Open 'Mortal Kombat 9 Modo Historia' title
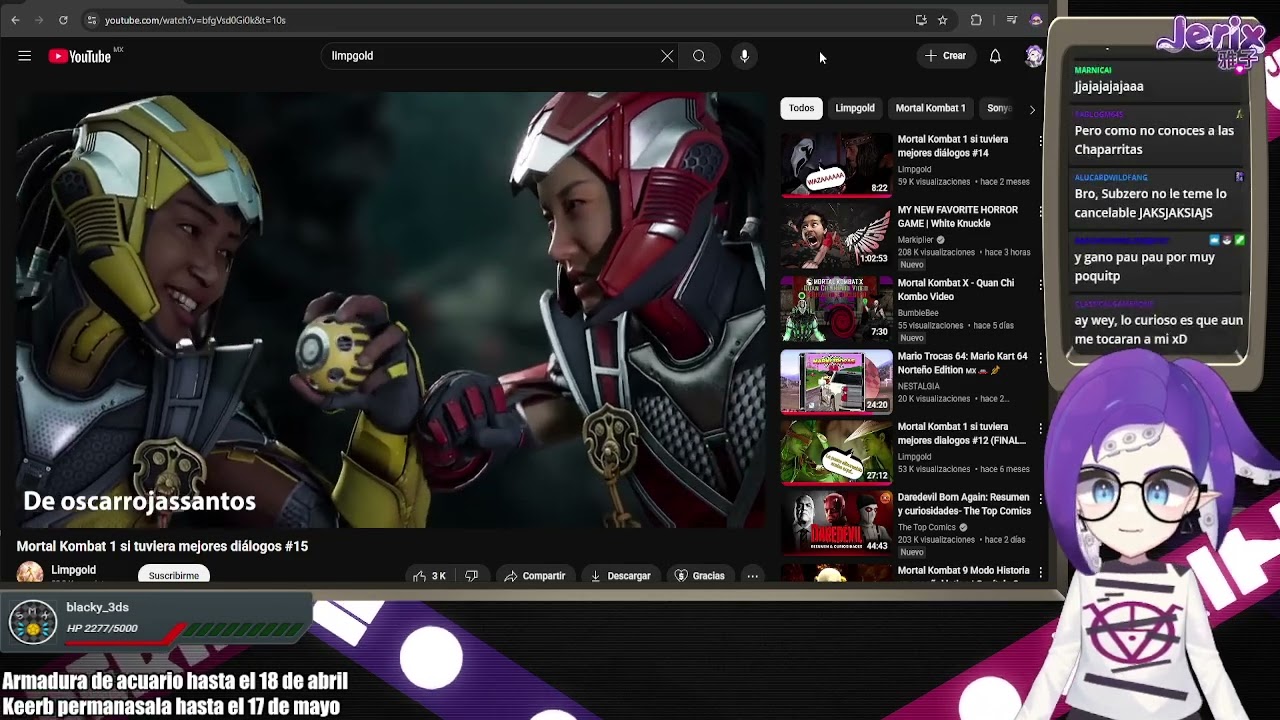 click(x=963, y=571)
